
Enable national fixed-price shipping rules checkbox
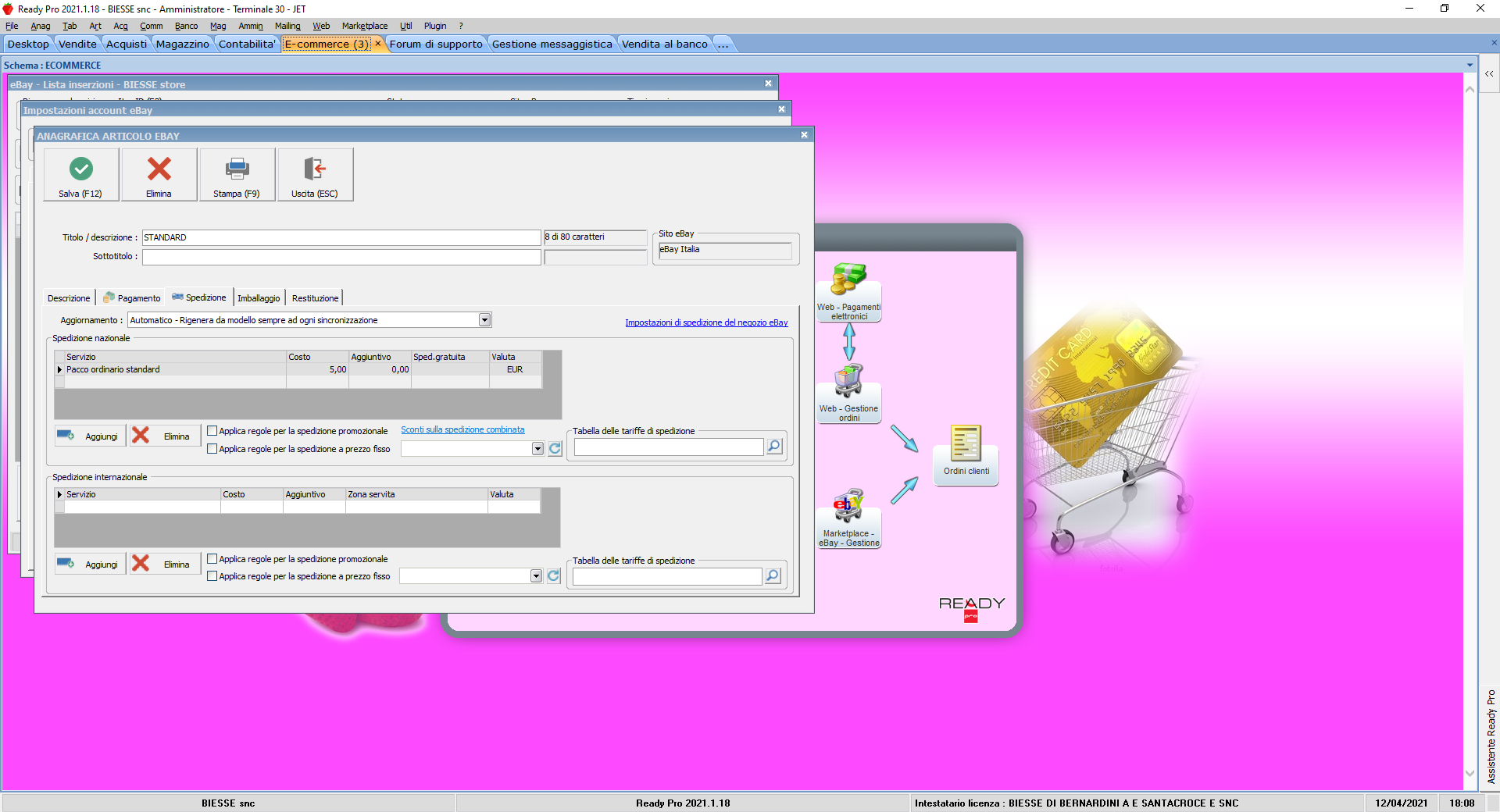pos(212,449)
